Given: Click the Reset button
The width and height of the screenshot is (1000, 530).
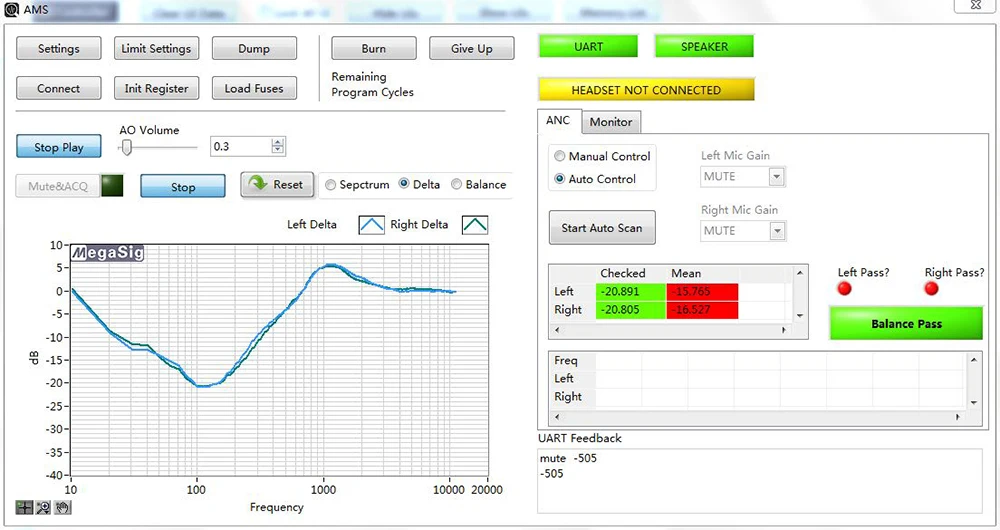Looking at the screenshot, I should click(277, 185).
